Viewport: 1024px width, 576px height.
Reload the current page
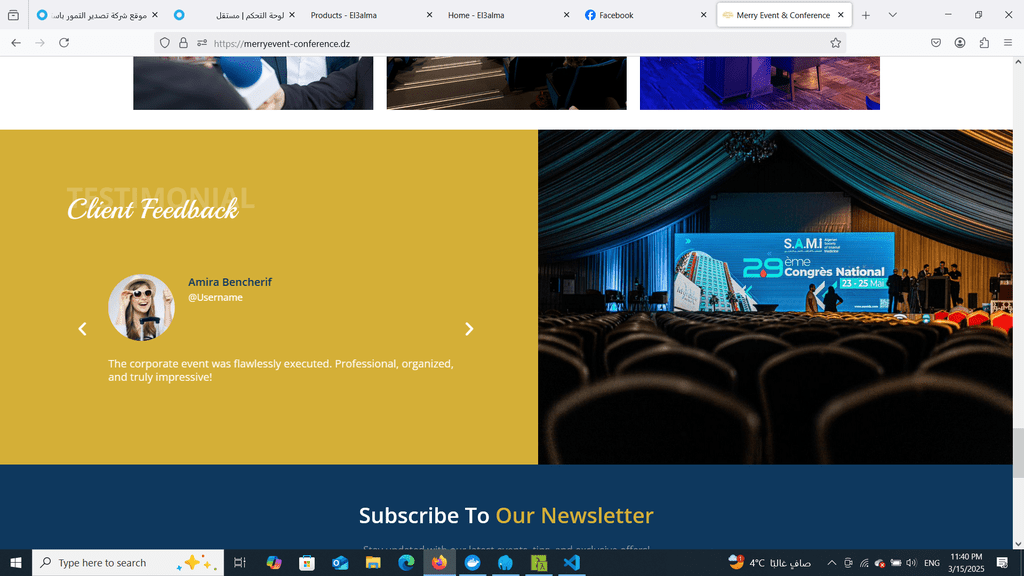coord(64,43)
